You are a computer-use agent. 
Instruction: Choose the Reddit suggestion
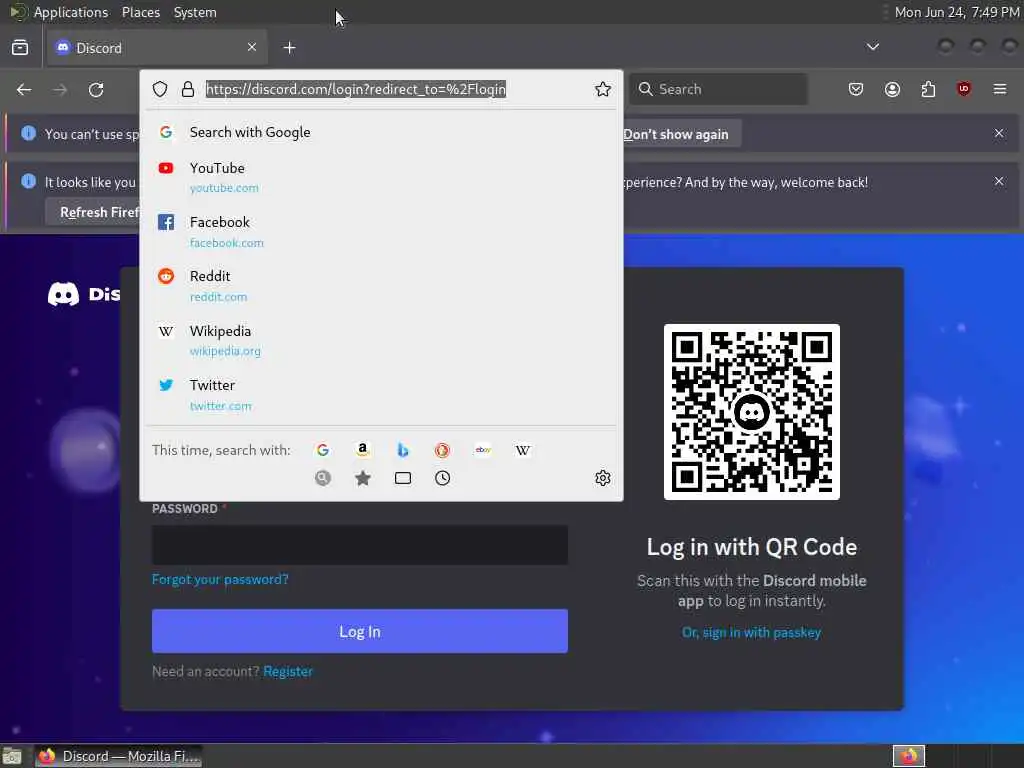[381, 285]
